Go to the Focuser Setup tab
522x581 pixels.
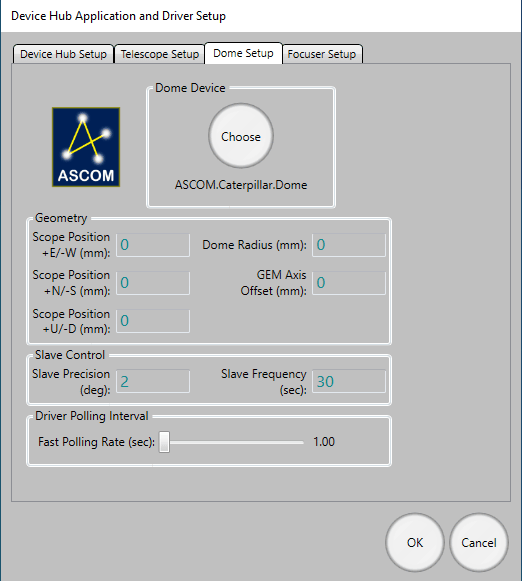[x=322, y=54]
